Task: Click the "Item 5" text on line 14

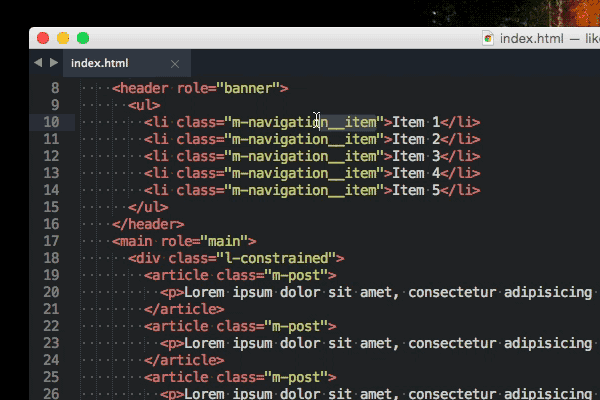Action: tap(416, 190)
